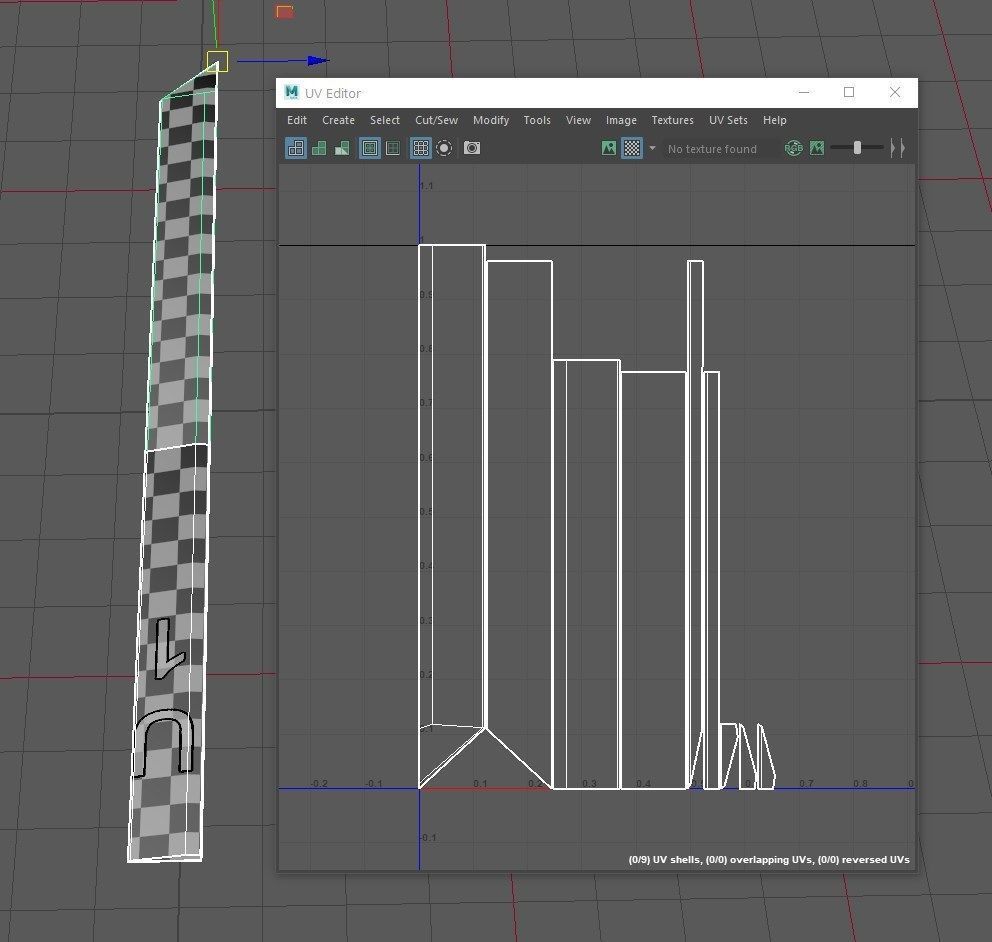Toggle the UV grid display icon
The height and width of the screenshot is (942, 992).
(x=420, y=148)
